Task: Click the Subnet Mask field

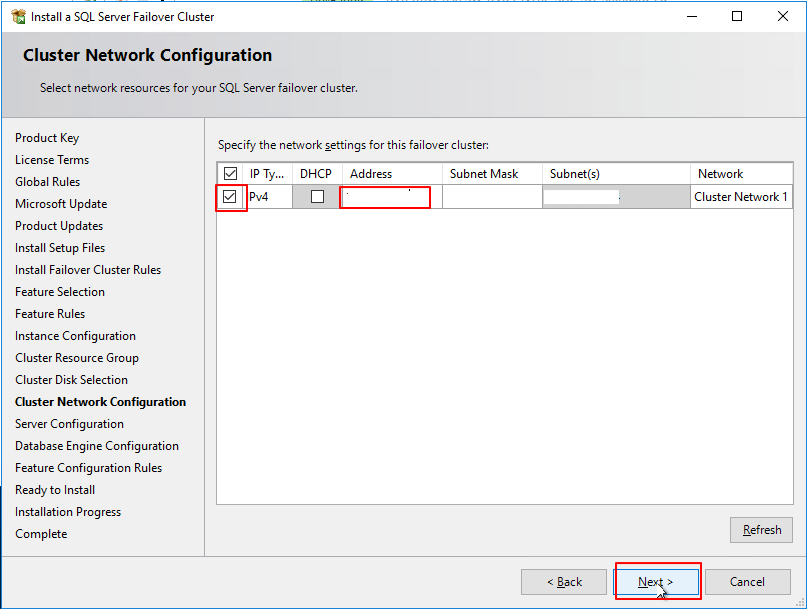Action: pyautogui.click(x=490, y=196)
